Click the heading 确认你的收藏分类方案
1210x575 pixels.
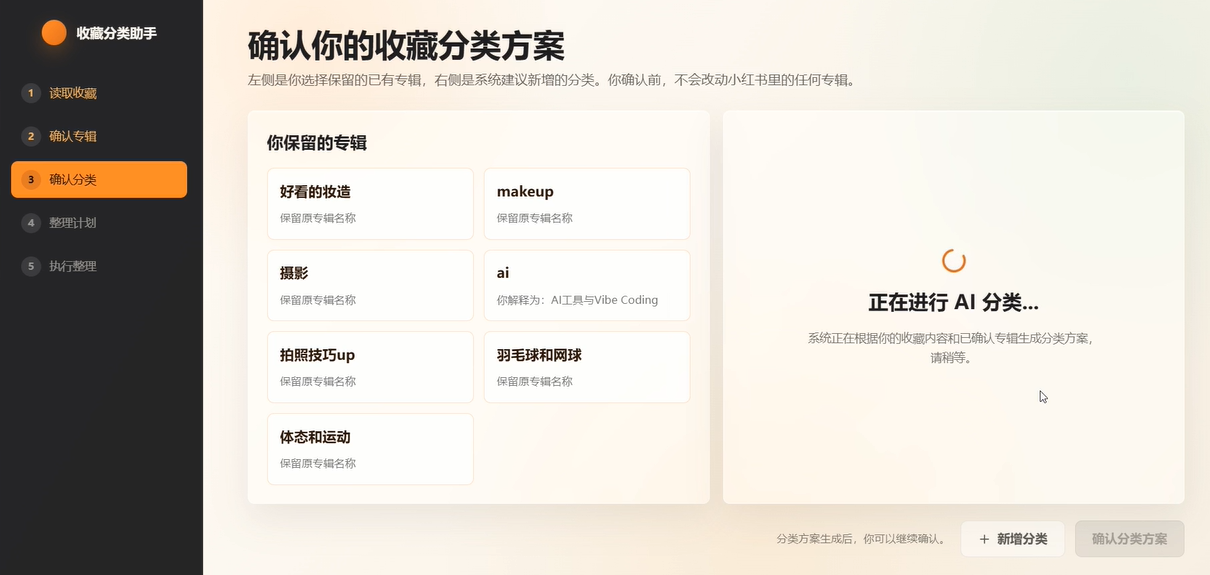click(406, 47)
